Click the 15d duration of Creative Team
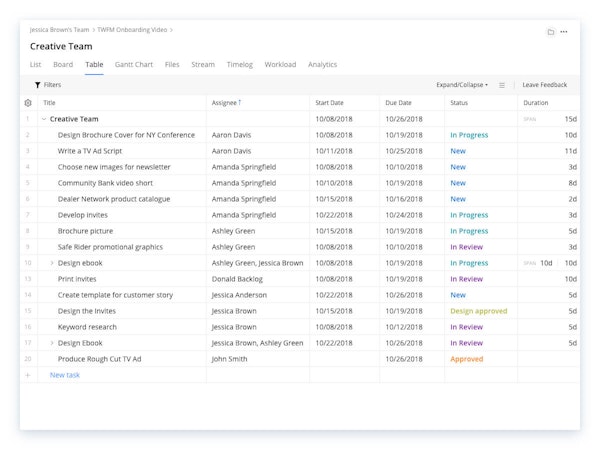Image resolution: width=600 pixels, height=450 pixels. pos(571,119)
